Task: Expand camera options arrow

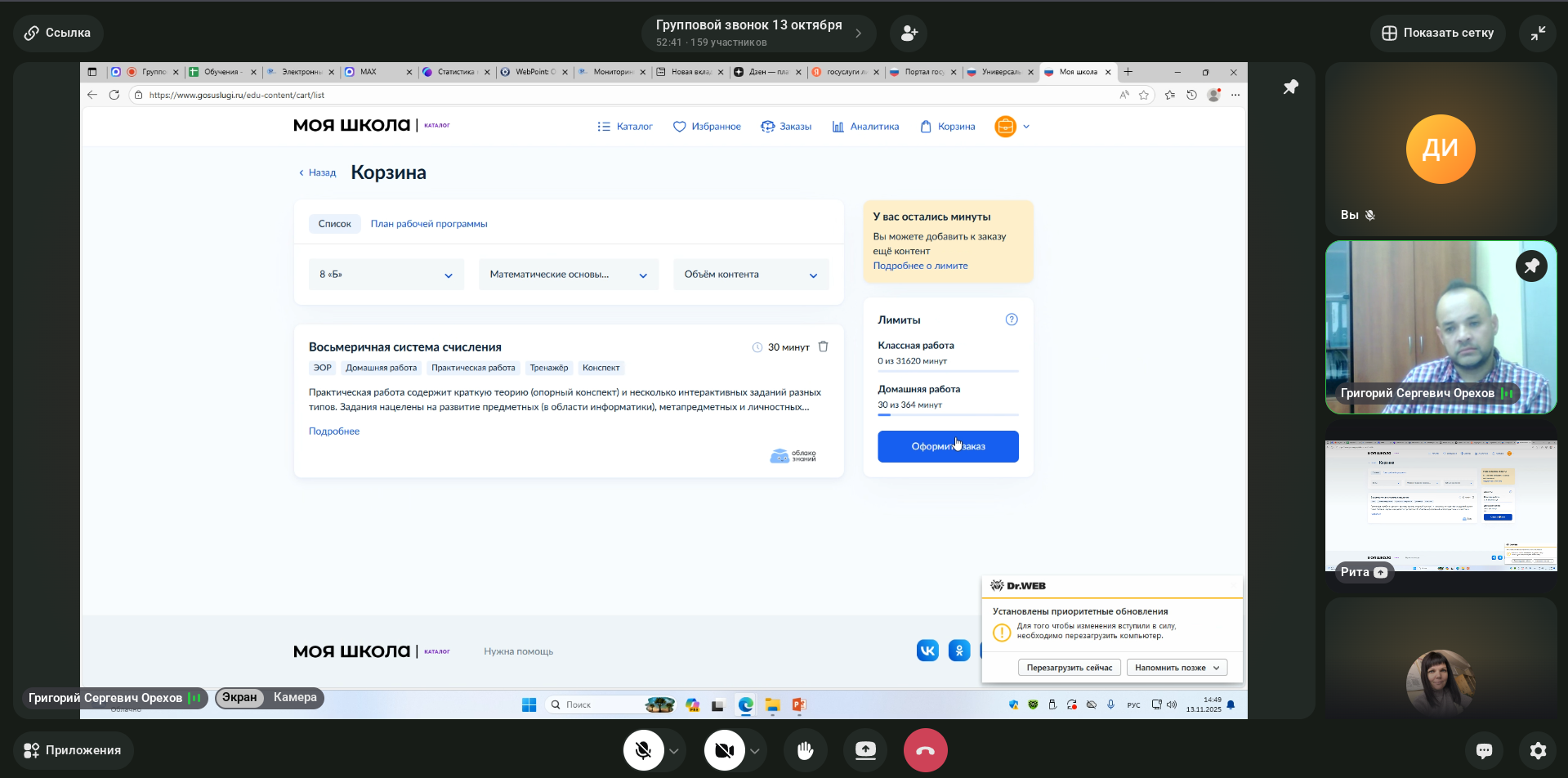Action: click(x=755, y=751)
